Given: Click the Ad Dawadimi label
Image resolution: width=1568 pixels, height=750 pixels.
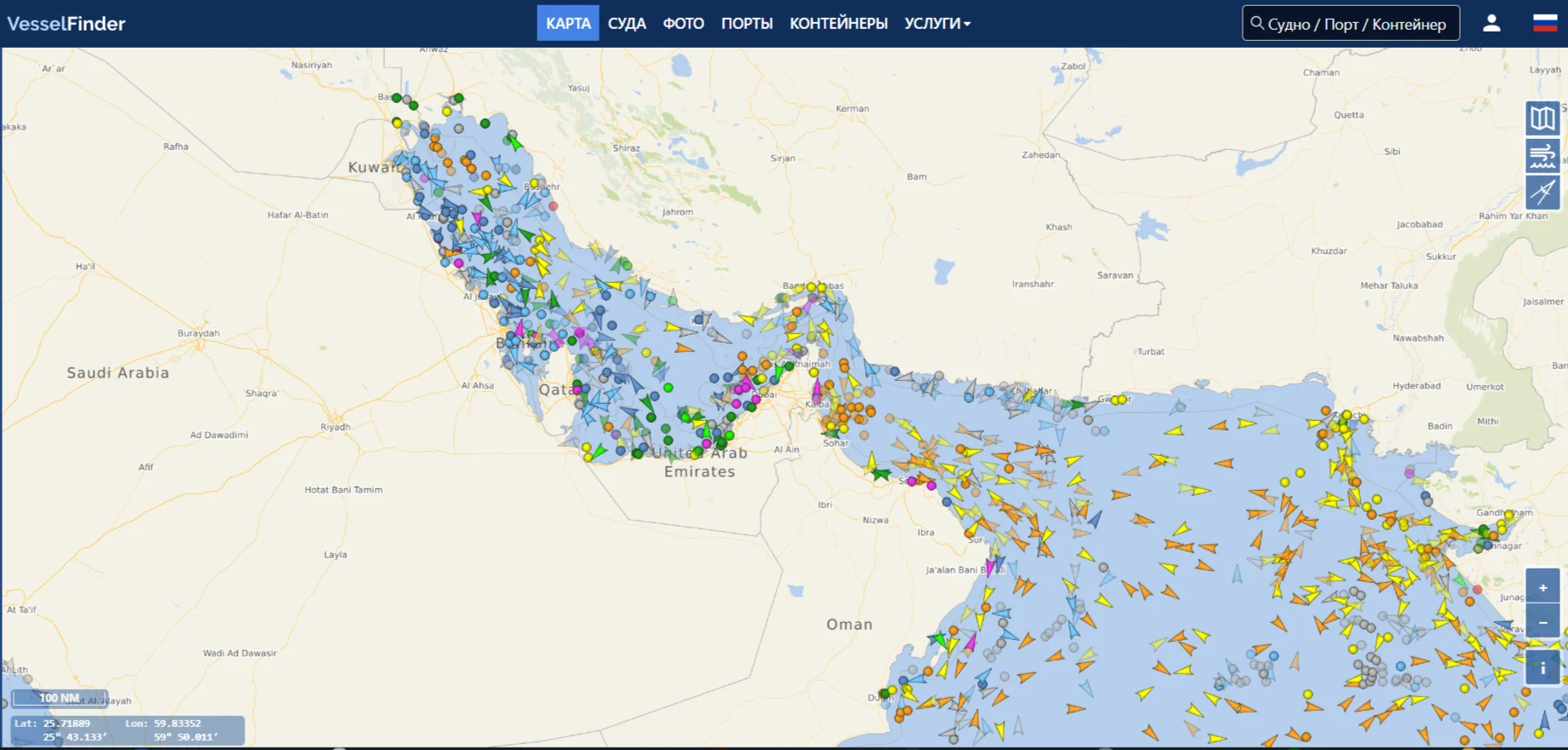Looking at the screenshot, I should coord(219,435).
